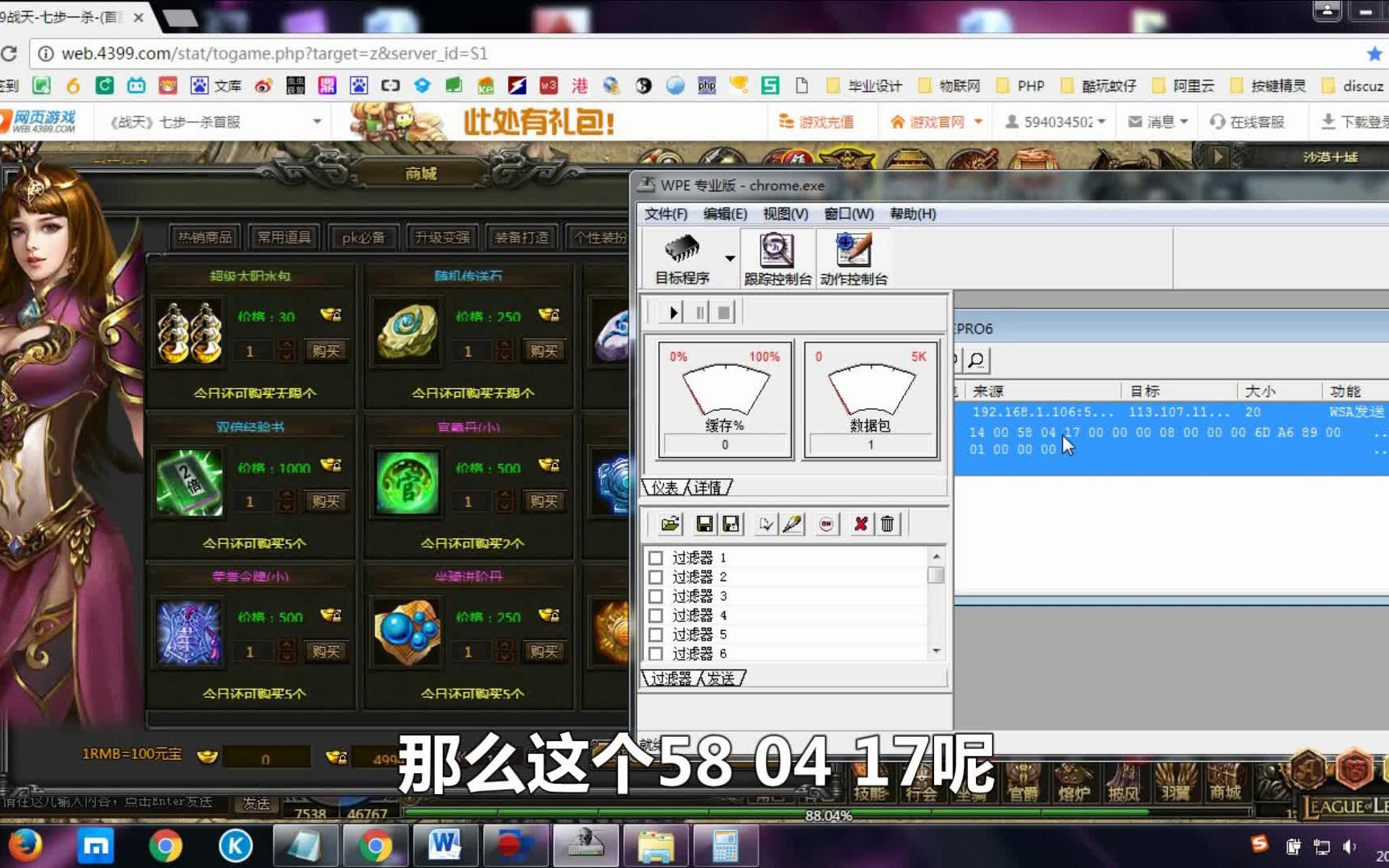The height and width of the screenshot is (868, 1389).
Task: Click the open filter file folder icon
Action: 670,524
